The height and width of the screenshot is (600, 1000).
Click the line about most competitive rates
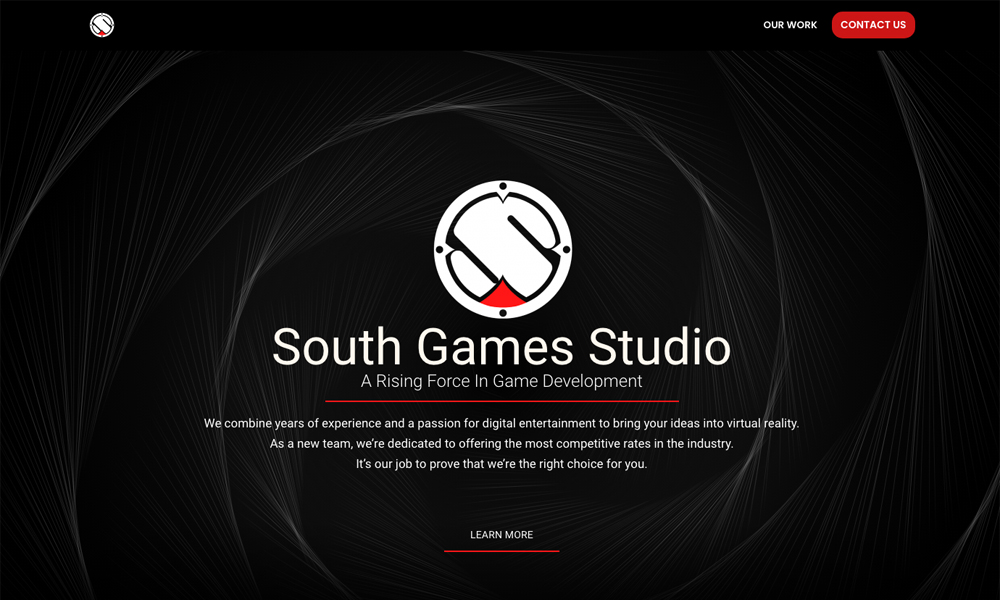[501, 444]
